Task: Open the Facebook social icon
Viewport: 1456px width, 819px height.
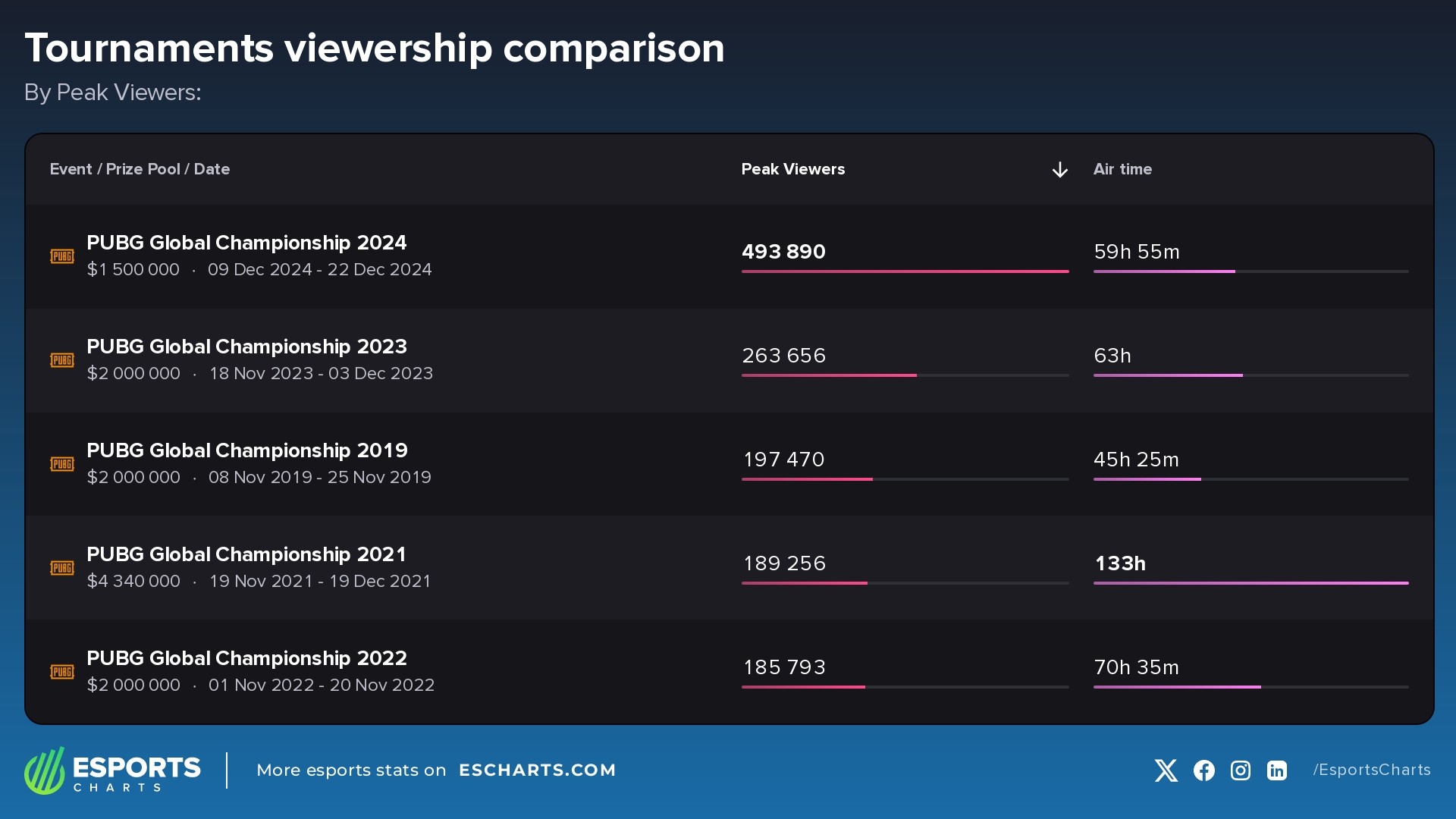Action: (x=1203, y=770)
